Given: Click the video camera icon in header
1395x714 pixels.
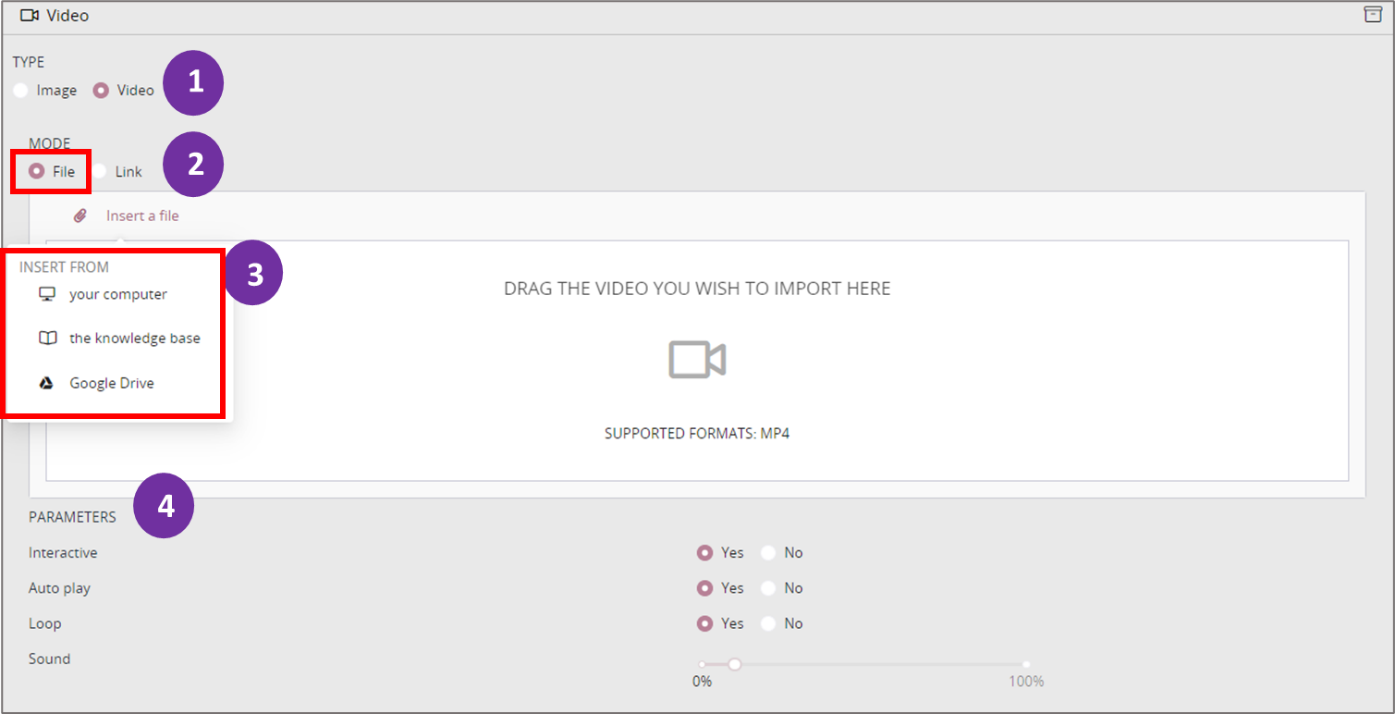Looking at the screenshot, I should (x=29, y=15).
